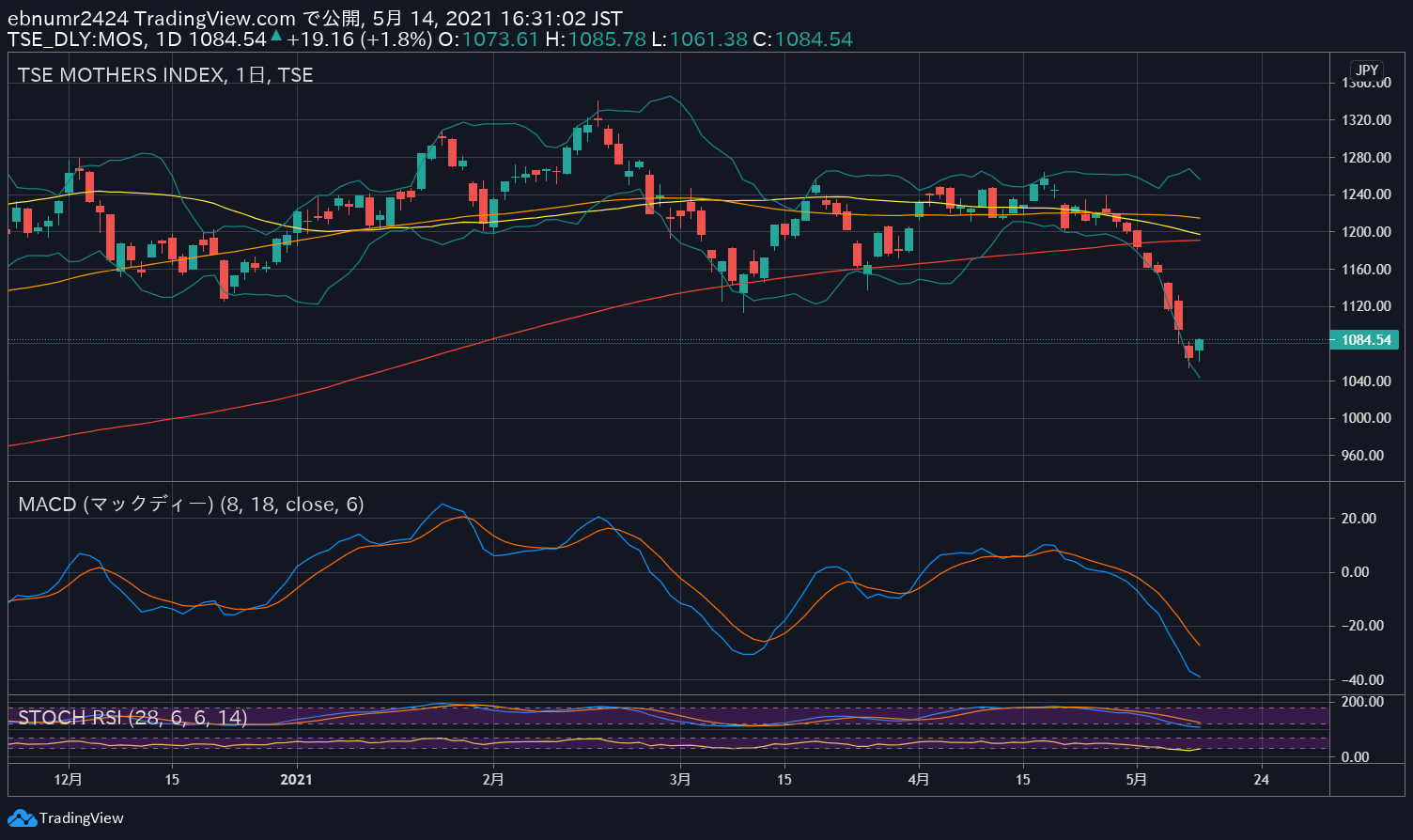Click the STOCH RSI (28, 6, 6, 14) label
This screenshot has width=1413, height=840.
coord(132,718)
